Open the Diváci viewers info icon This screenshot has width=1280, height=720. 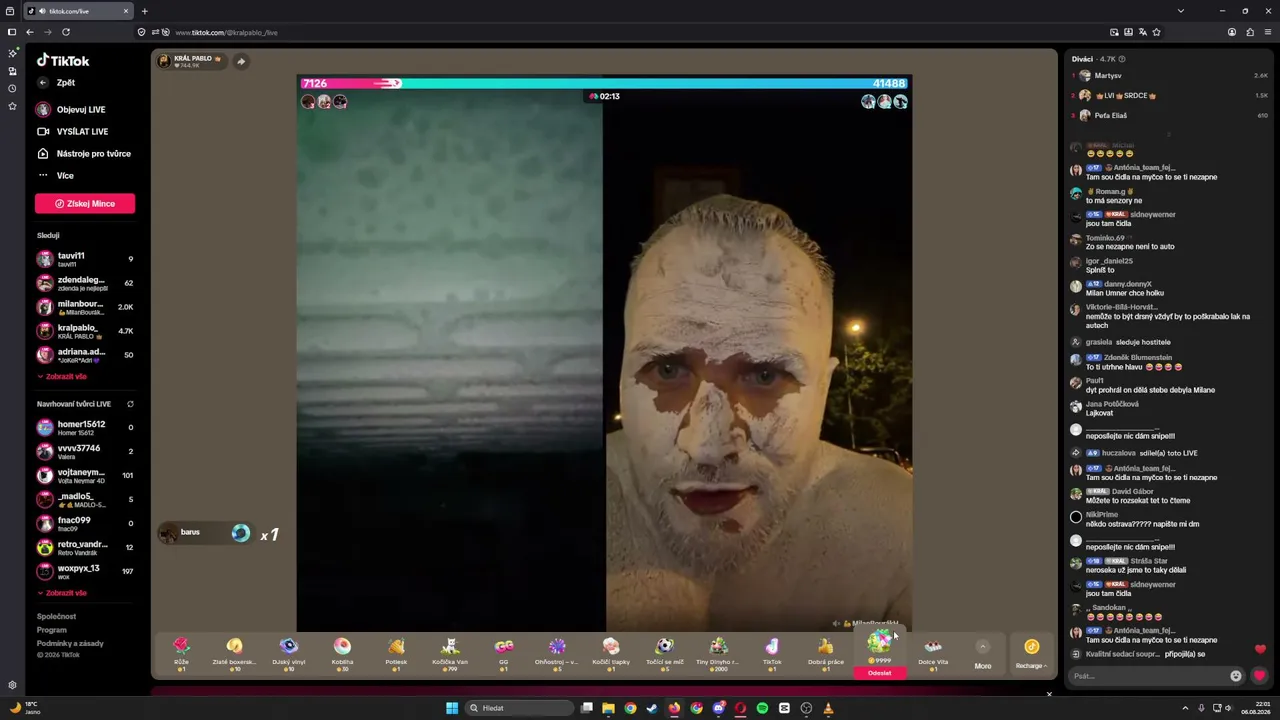click(x=1122, y=59)
